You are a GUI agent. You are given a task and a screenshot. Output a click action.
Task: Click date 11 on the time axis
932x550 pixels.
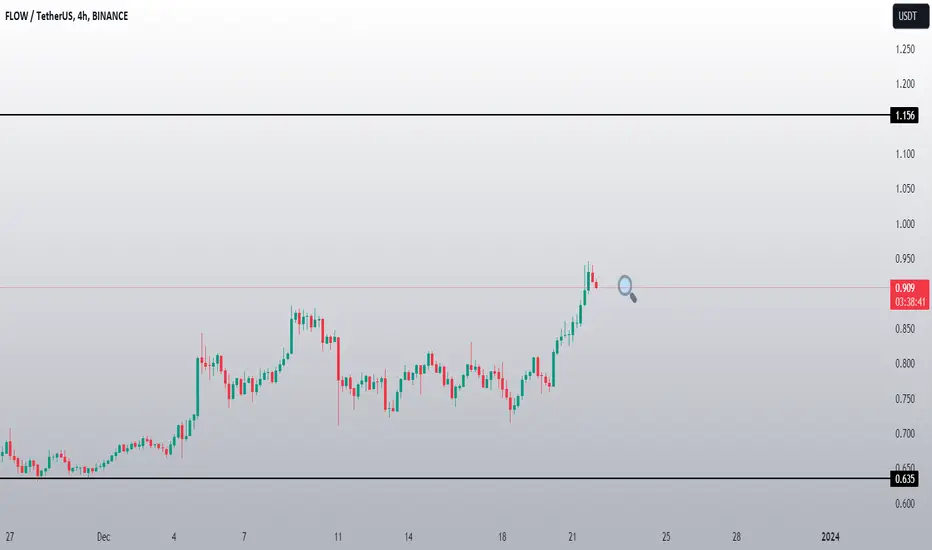[x=339, y=536]
